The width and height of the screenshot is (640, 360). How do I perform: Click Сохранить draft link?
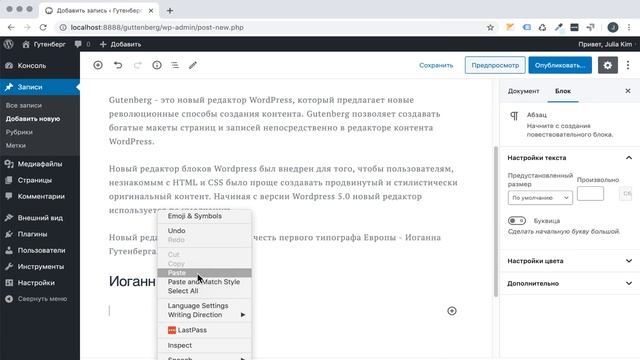click(436, 65)
